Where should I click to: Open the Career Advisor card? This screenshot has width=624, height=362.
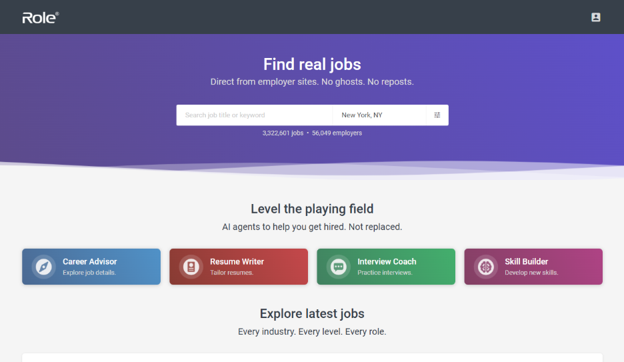pos(91,267)
